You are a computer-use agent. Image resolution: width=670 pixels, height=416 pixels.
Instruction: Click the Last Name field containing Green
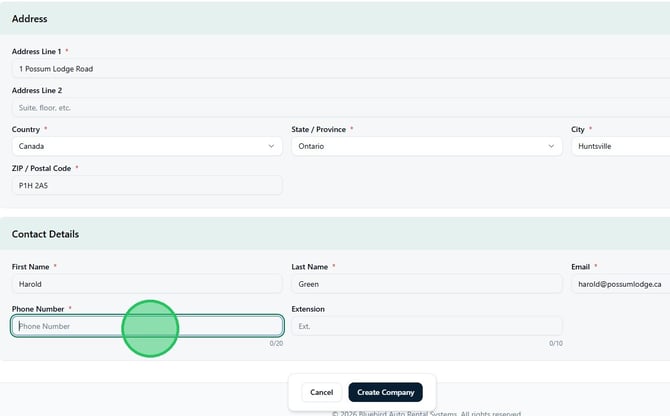click(x=427, y=284)
